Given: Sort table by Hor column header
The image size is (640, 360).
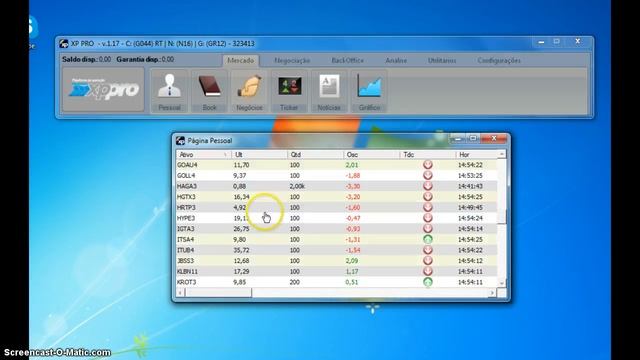Looking at the screenshot, I should [477, 155].
